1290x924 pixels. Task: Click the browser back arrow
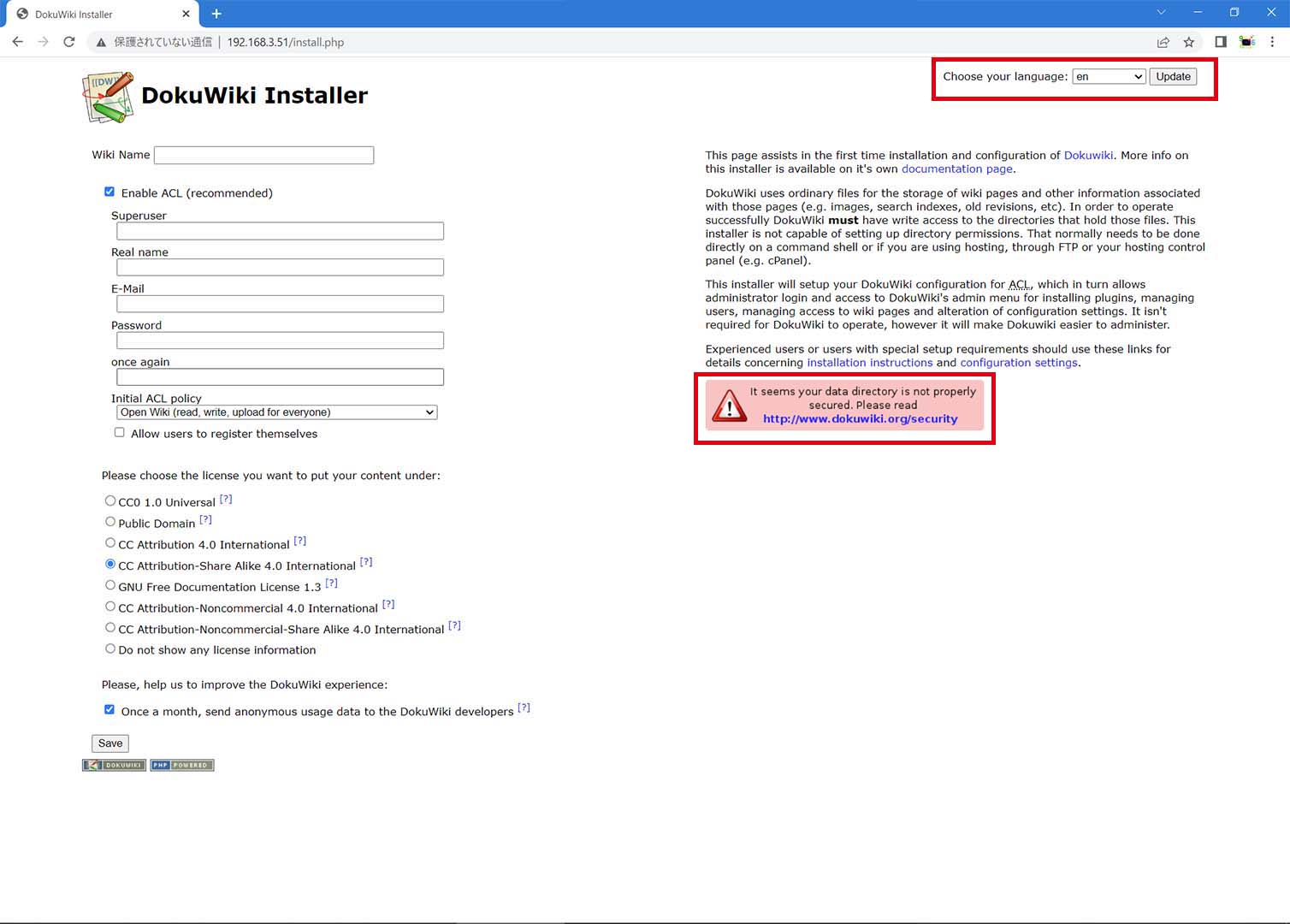tap(18, 42)
